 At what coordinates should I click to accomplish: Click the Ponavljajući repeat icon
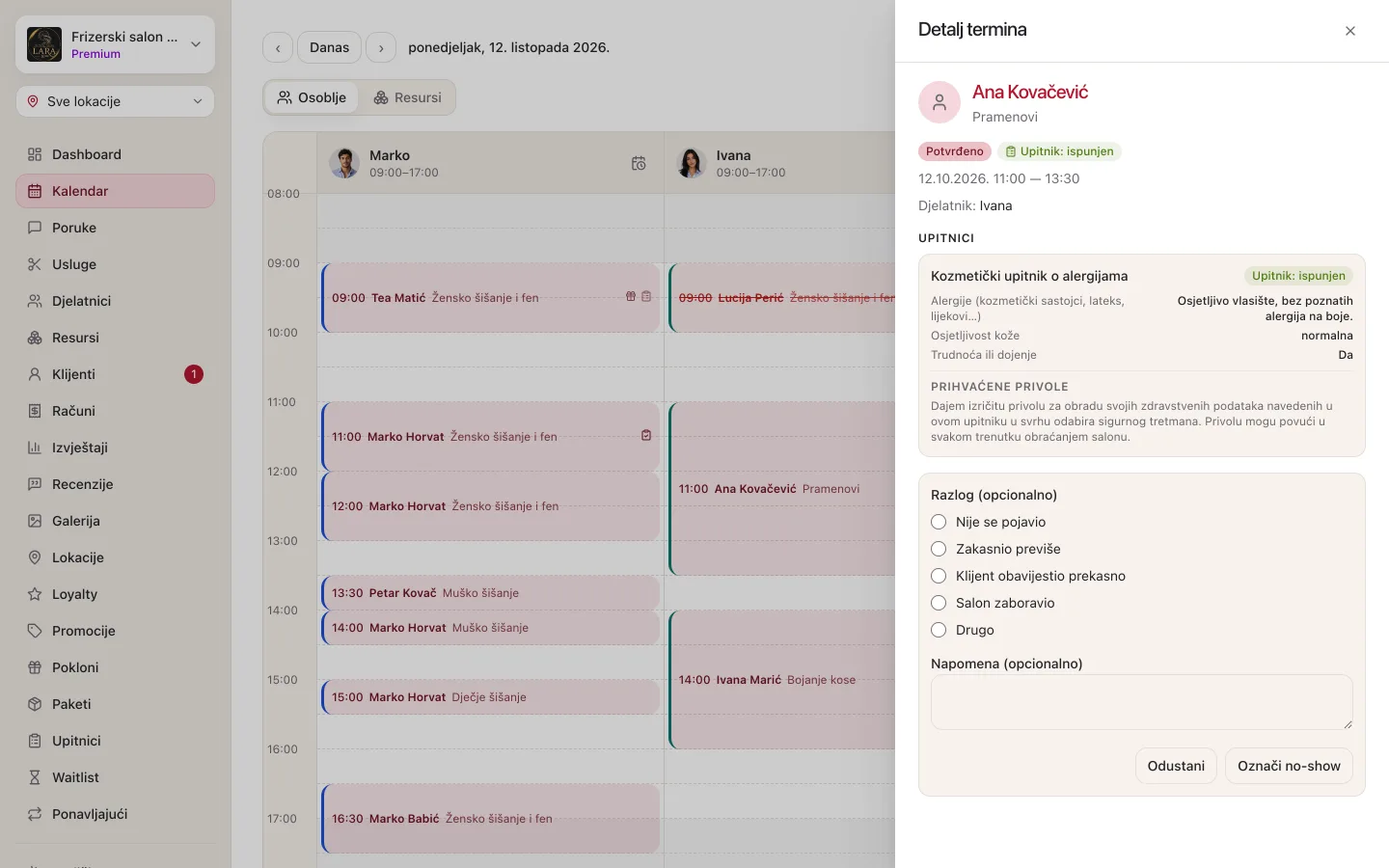tap(35, 814)
